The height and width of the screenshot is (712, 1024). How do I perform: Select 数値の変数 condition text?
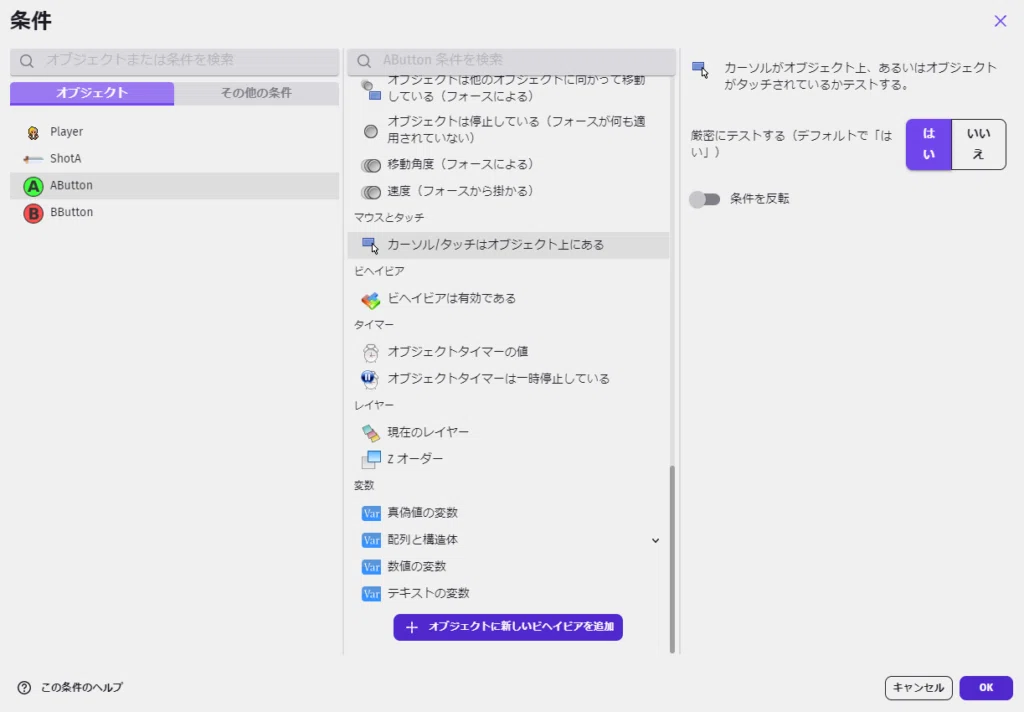pyautogui.click(x=417, y=567)
